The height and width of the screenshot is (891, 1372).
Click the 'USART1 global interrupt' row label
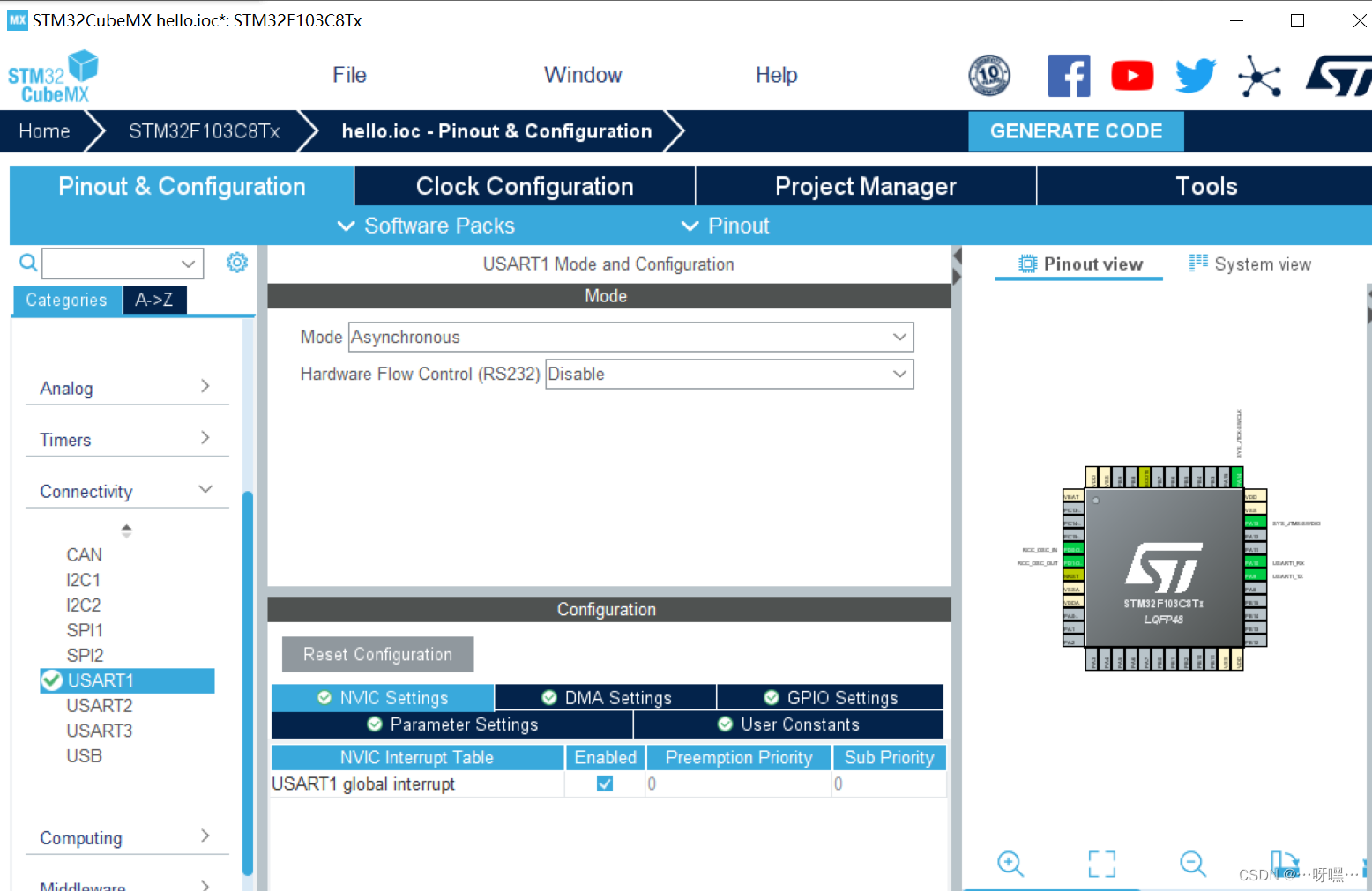363,783
